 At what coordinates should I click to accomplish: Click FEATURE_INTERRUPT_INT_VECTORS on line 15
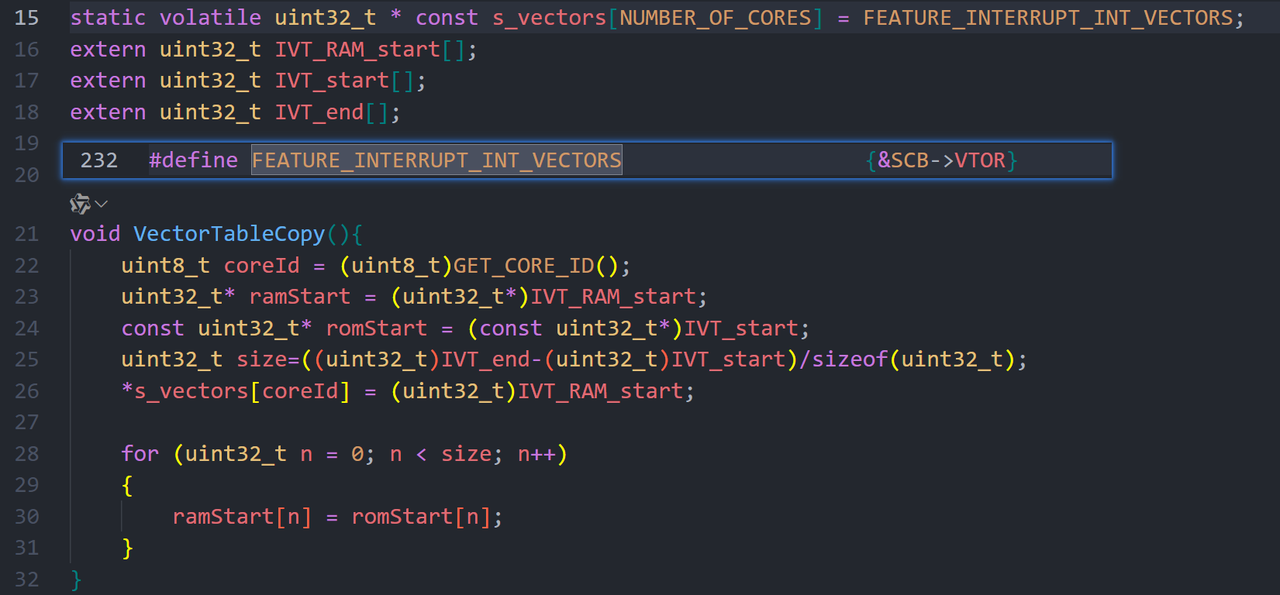[x=1048, y=17]
